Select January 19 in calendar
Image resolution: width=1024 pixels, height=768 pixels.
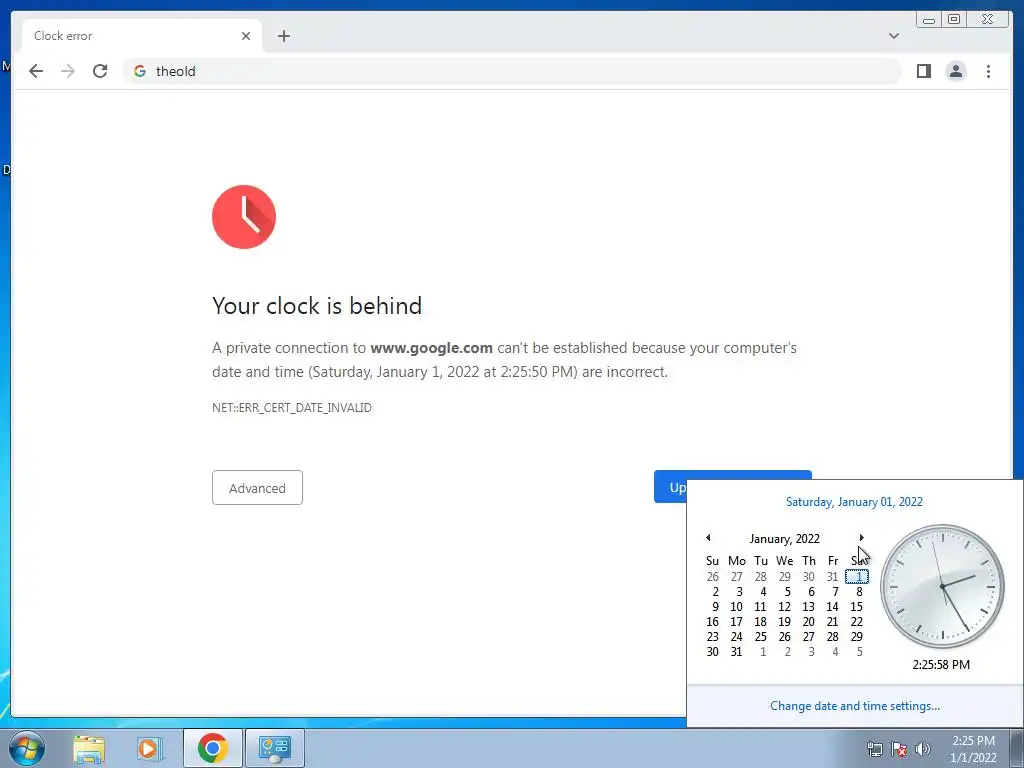(784, 622)
